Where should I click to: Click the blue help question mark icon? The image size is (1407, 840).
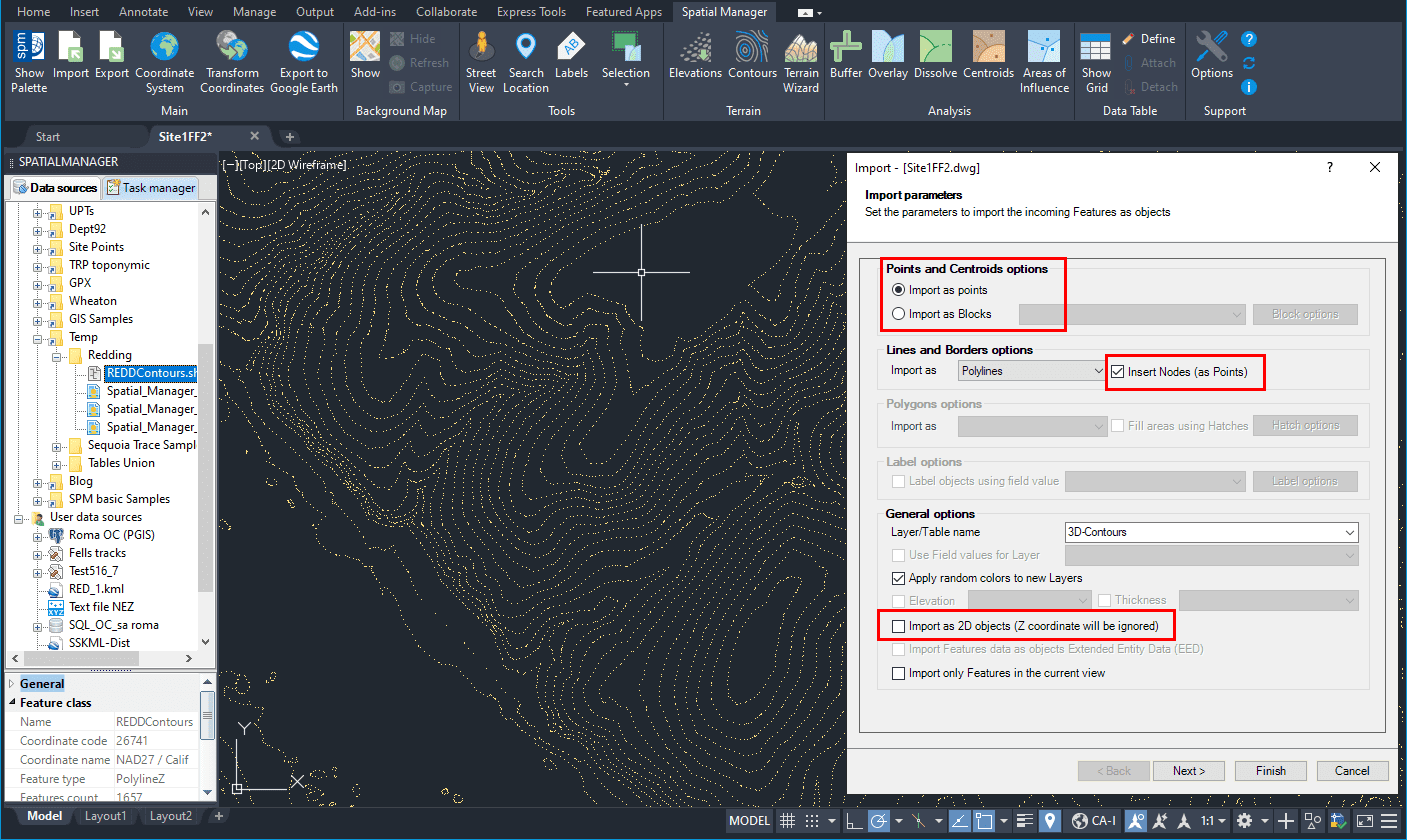(x=1249, y=40)
